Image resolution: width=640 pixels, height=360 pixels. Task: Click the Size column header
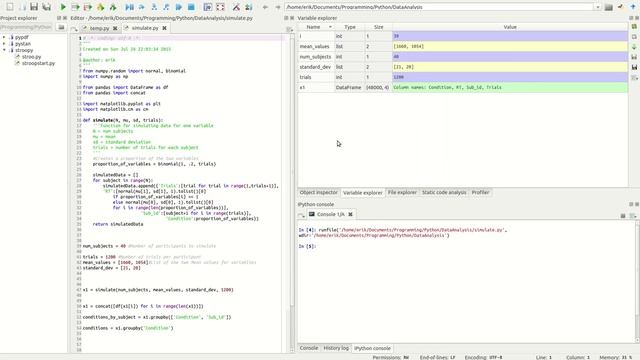[379, 27]
